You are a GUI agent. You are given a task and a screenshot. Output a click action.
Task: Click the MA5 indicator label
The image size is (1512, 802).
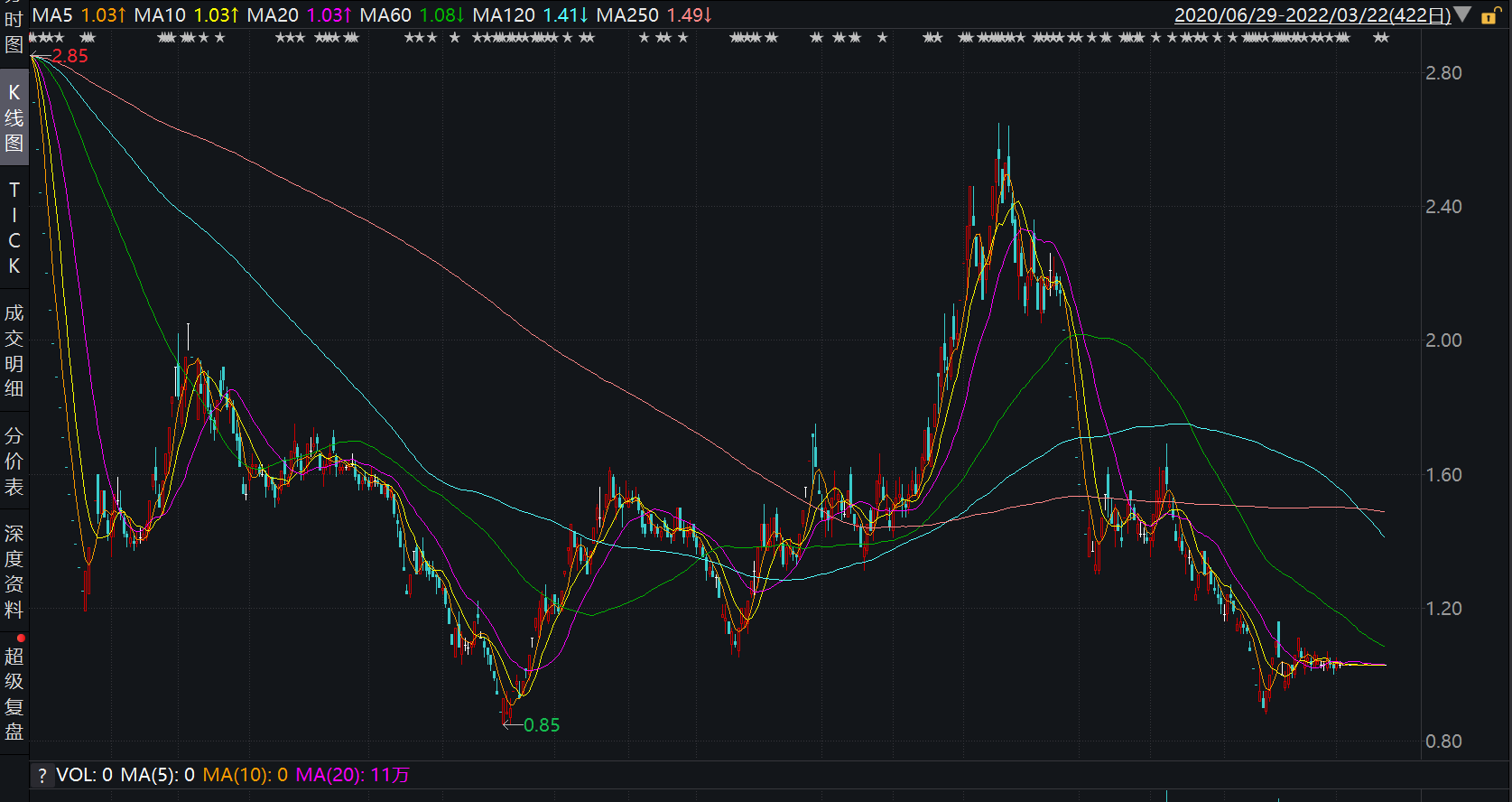pos(52,15)
